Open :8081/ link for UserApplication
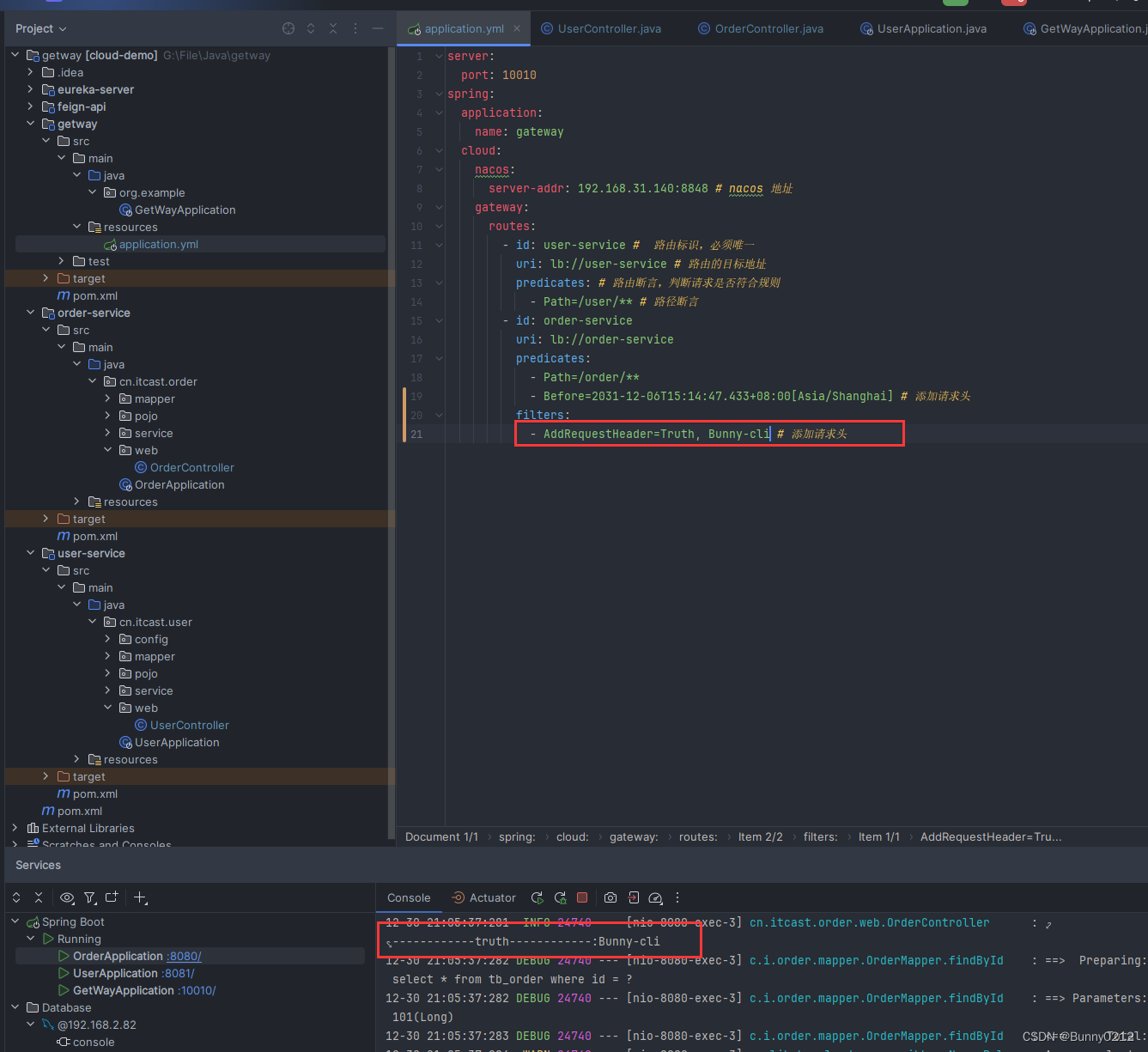The width and height of the screenshot is (1148, 1052). point(178,973)
